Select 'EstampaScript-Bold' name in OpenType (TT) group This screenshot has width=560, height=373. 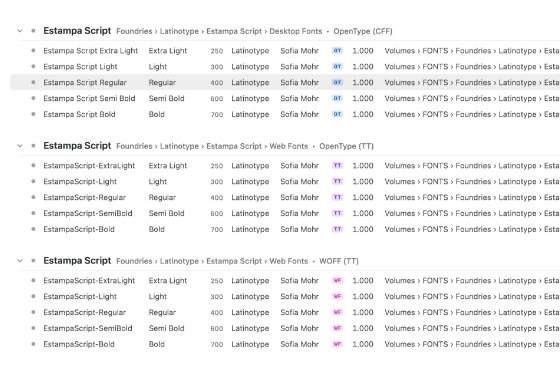(79, 229)
